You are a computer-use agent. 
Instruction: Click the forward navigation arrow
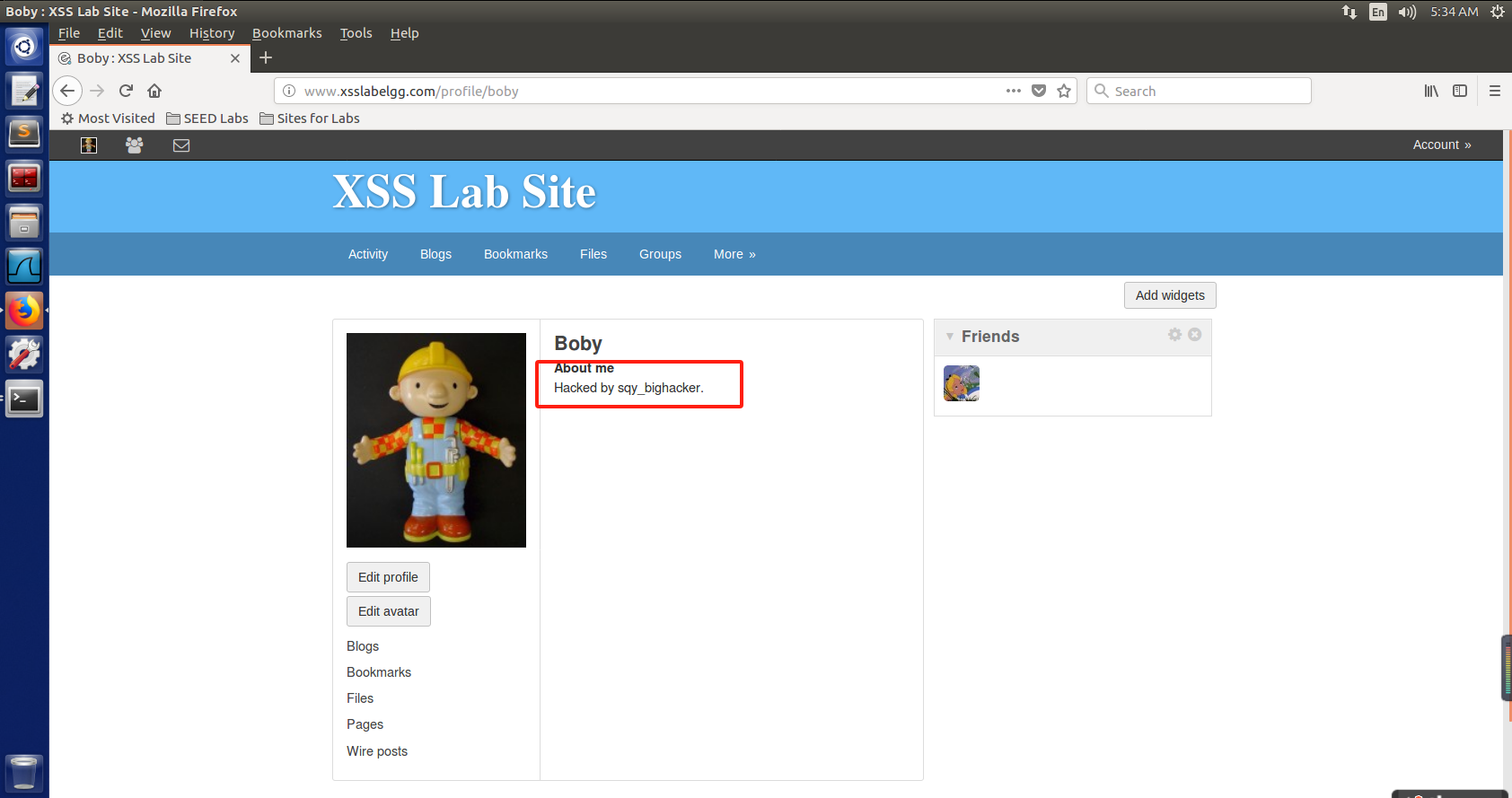[97, 91]
